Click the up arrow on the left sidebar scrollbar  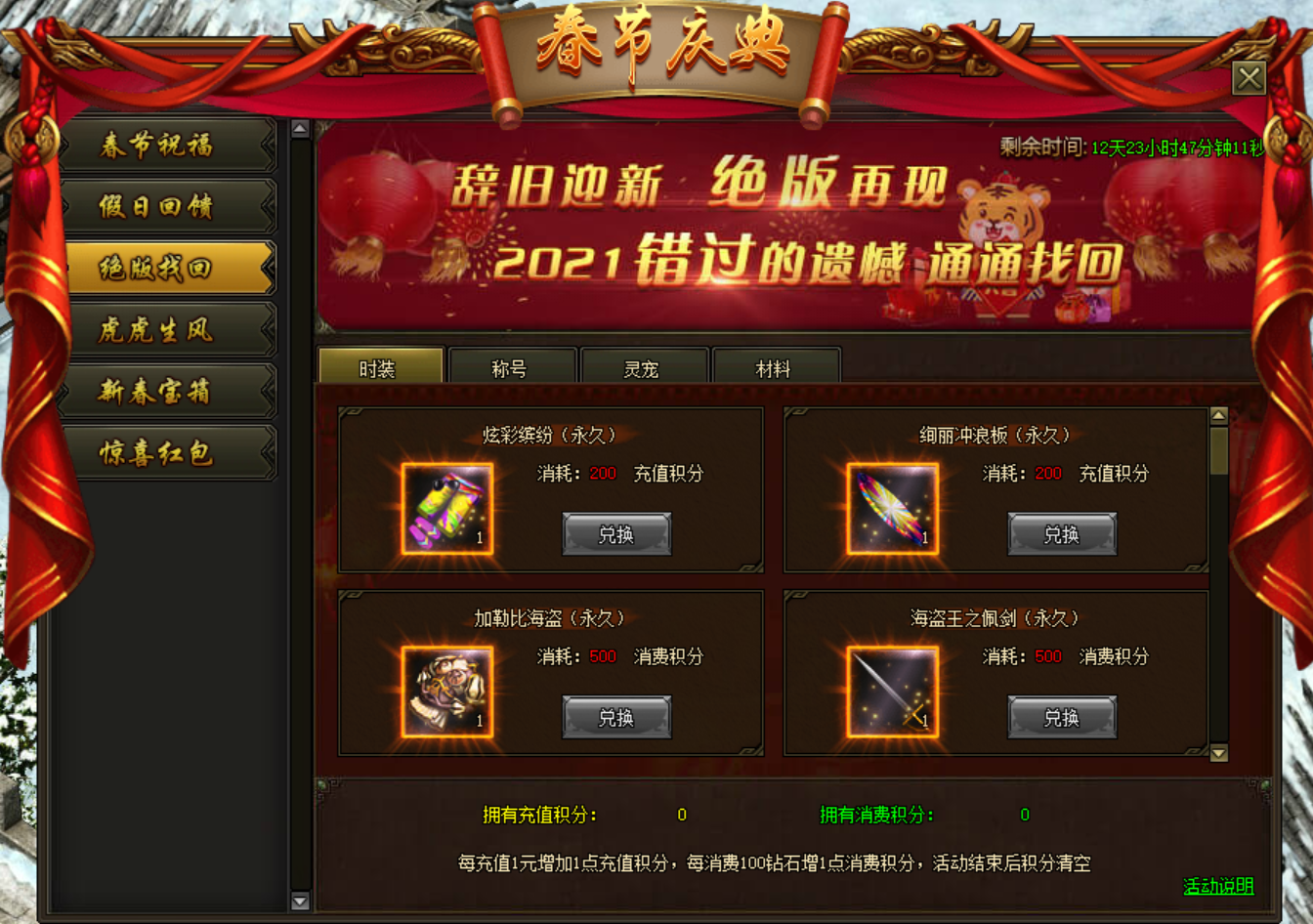(x=300, y=129)
